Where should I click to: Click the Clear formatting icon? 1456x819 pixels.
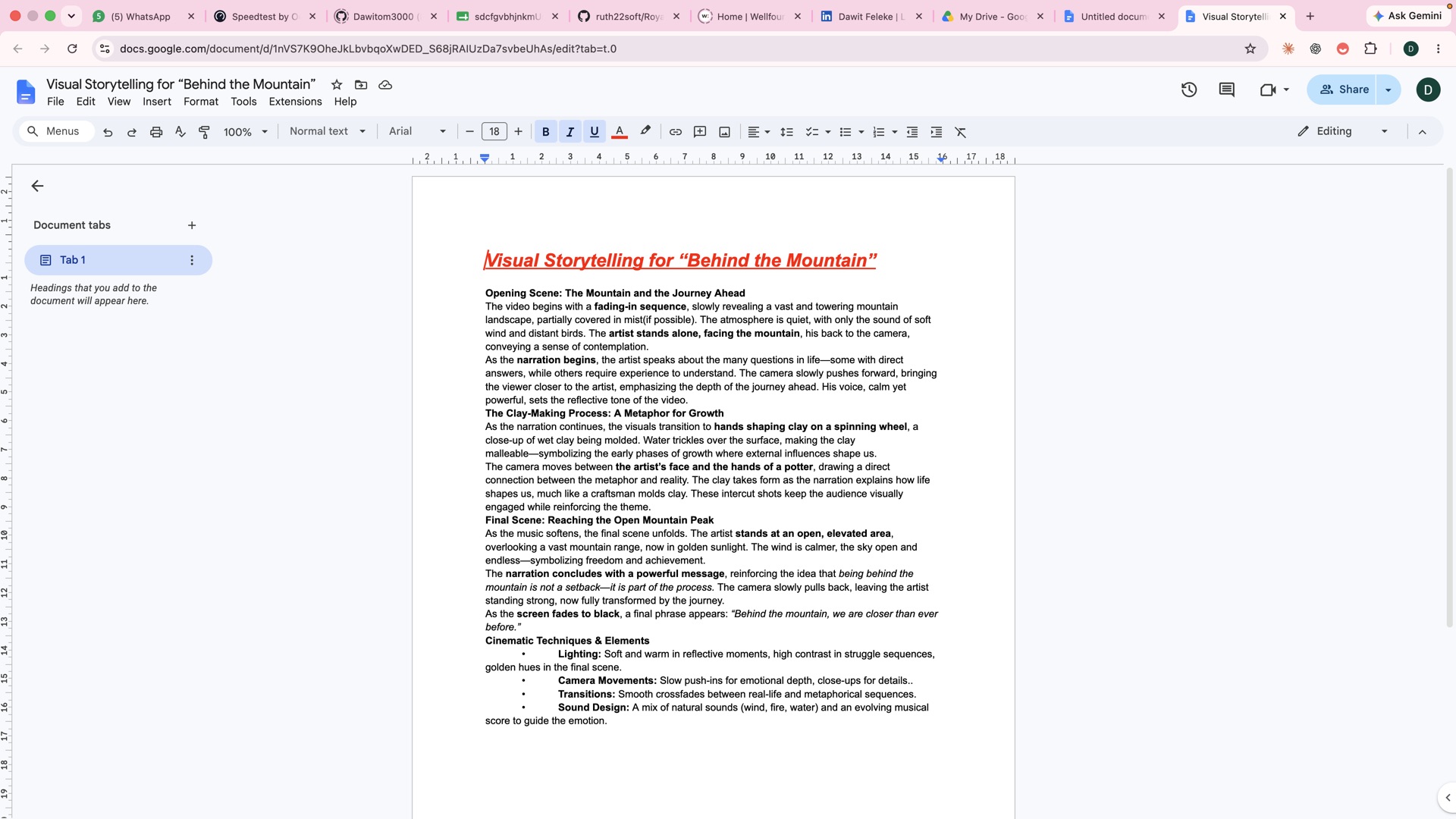(961, 132)
